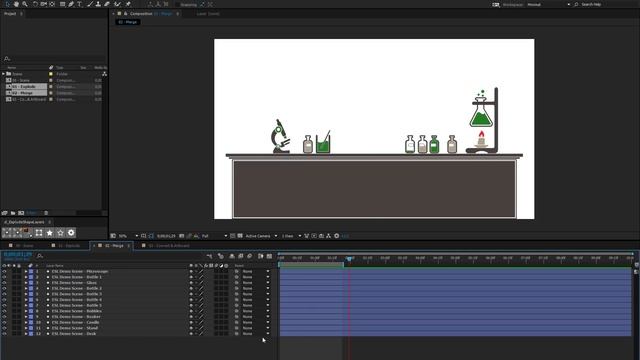Open the Active Camera view dropdown
The height and width of the screenshot is (360, 640).
261,236
